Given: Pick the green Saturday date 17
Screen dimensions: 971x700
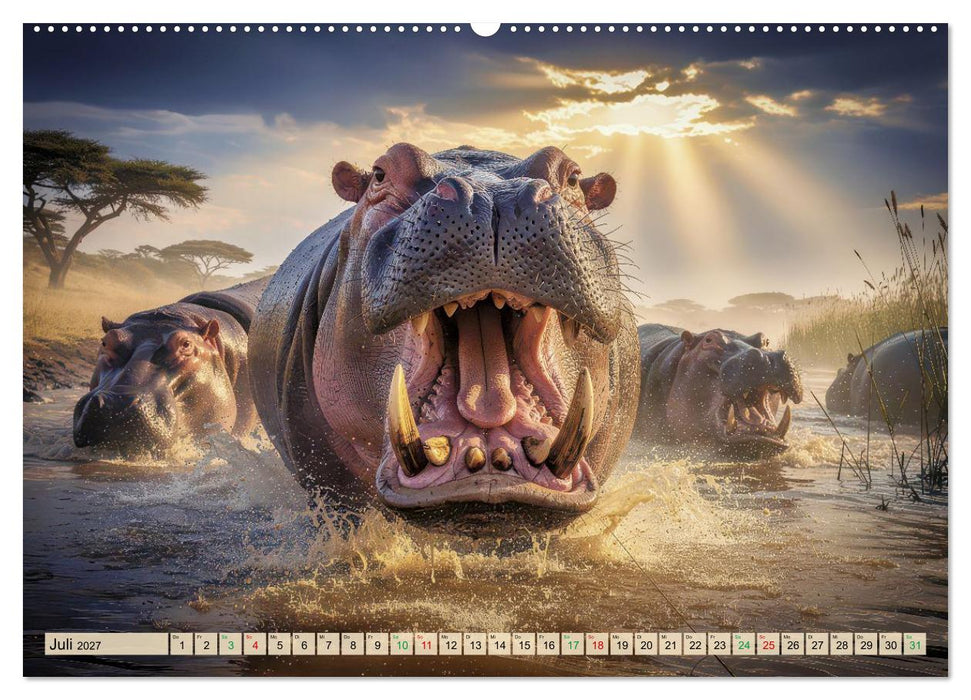Looking at the screenshot, I should coord(573,644).
